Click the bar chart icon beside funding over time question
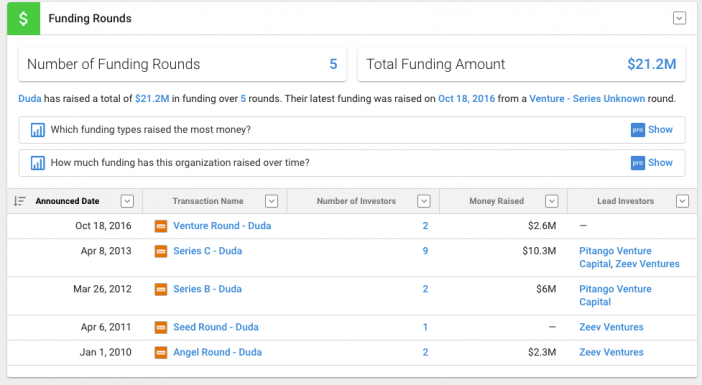This screenshot has height=385, width=702. 38,163
